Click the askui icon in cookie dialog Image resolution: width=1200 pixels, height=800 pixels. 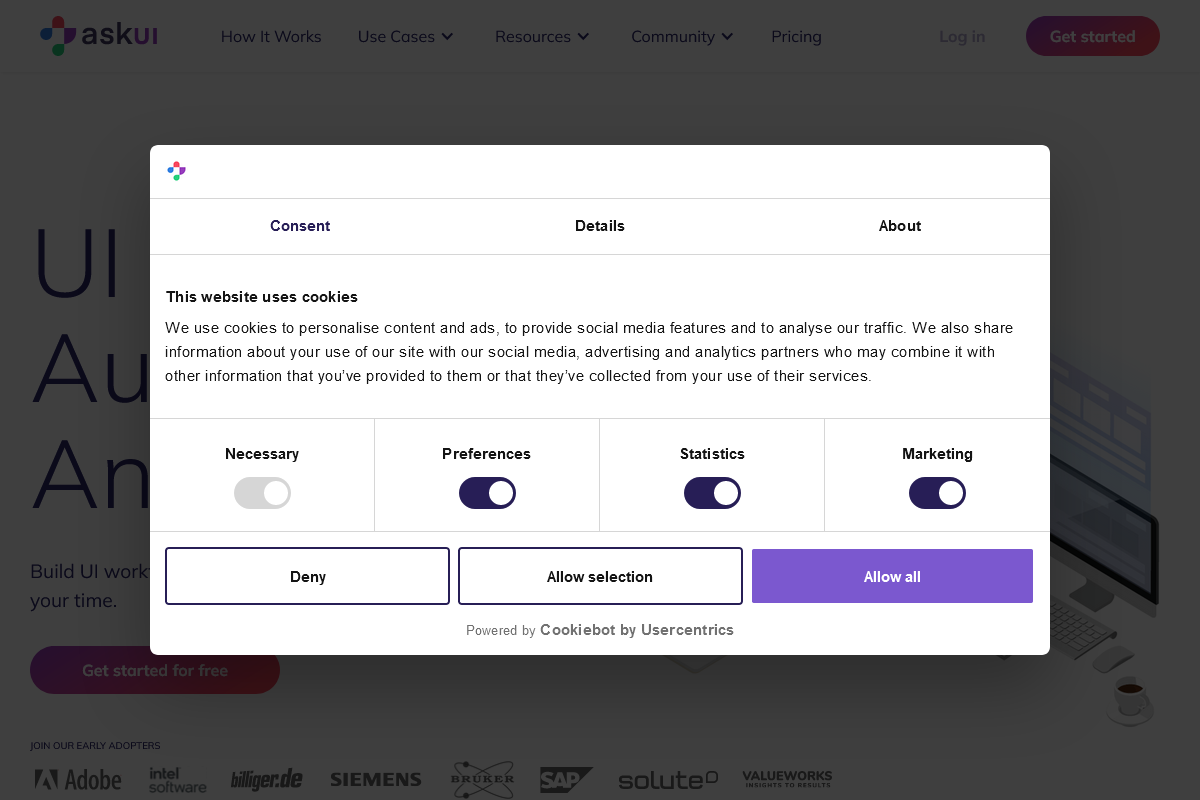(176, 171)
